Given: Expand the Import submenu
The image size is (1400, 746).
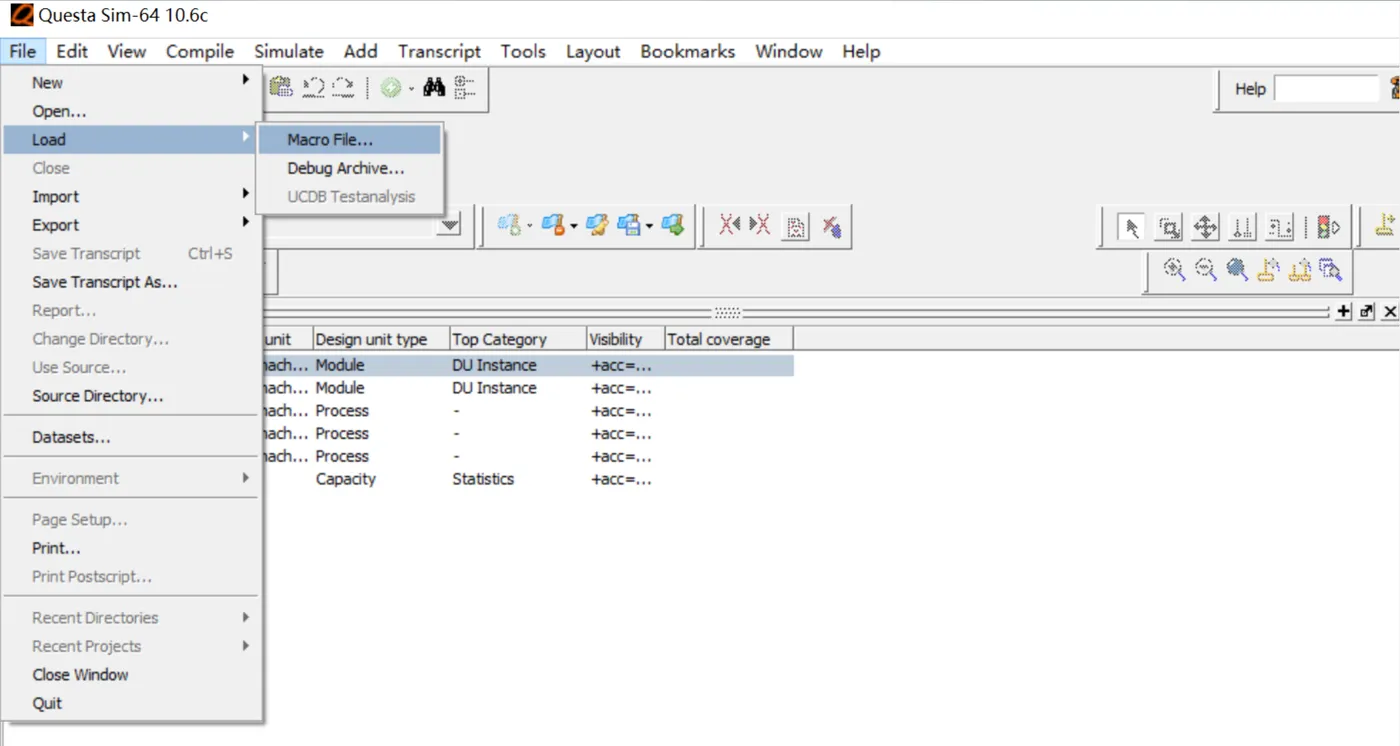Looking at the screenshot, I should point(132,197).
